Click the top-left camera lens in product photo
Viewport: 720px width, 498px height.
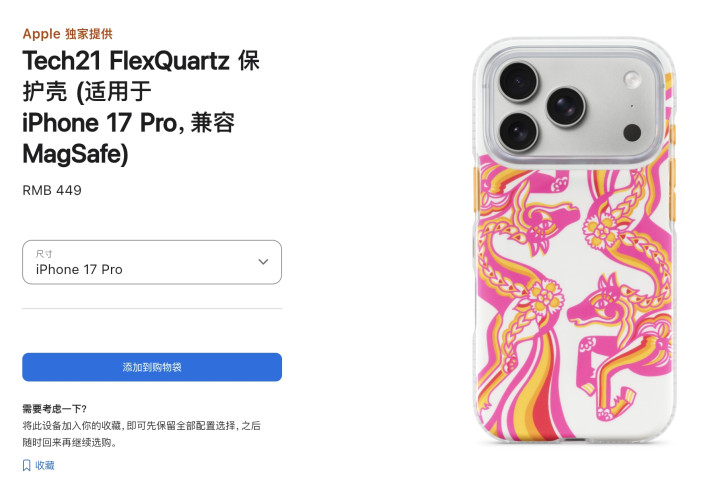click(x=518, y=81)
